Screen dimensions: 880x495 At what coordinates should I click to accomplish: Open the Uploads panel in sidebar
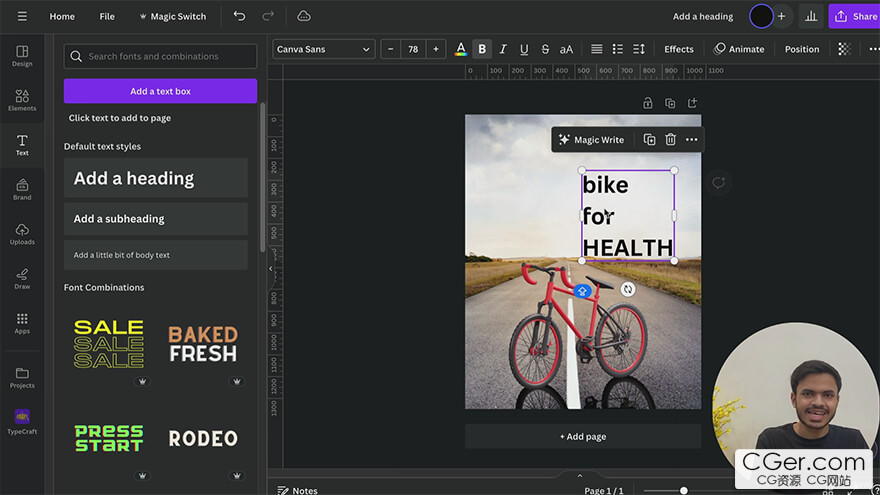pyautogui.click(x=22, y=233)
